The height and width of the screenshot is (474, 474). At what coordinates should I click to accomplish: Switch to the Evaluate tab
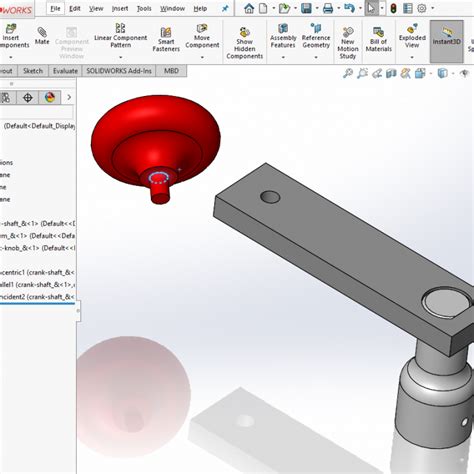[x=65, y=71]
